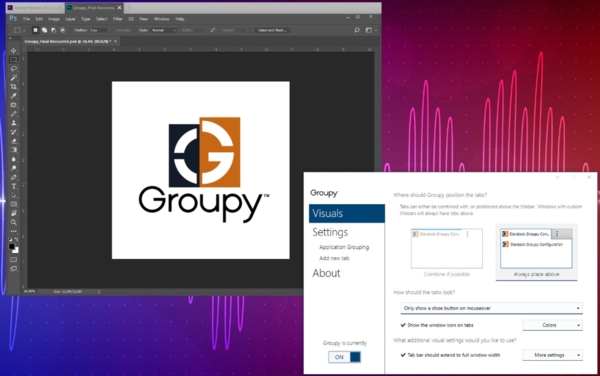Open the Layer menu
Screen dimensions: 600x376
coord(70,19)
